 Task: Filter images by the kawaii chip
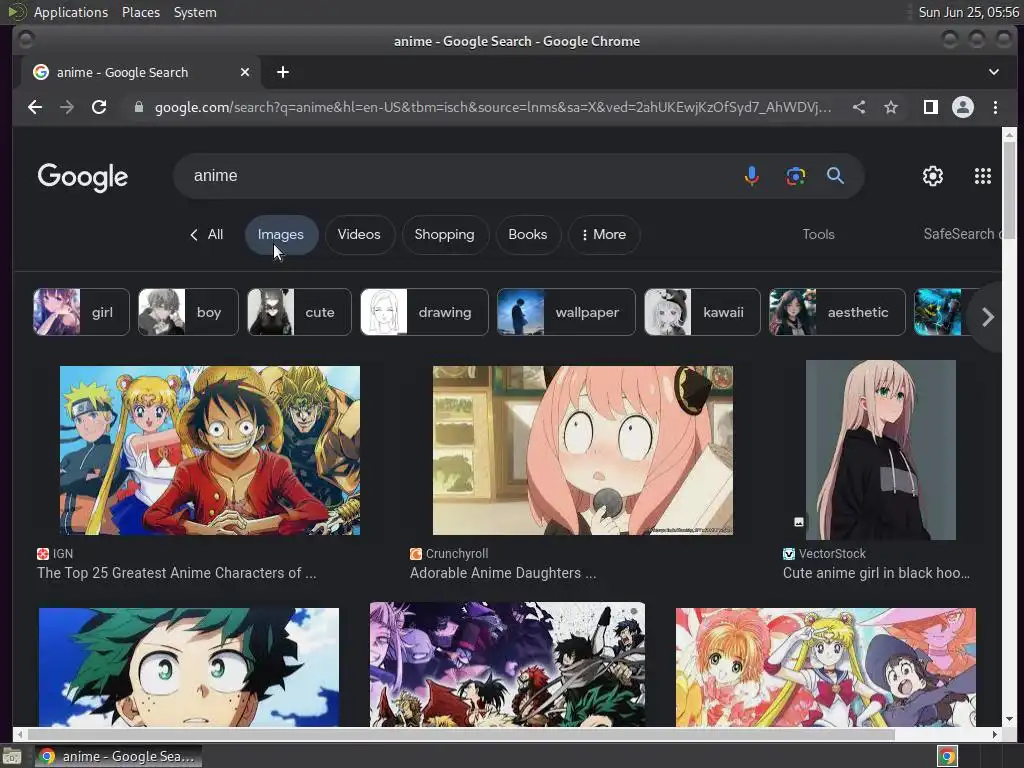point(702,312)
